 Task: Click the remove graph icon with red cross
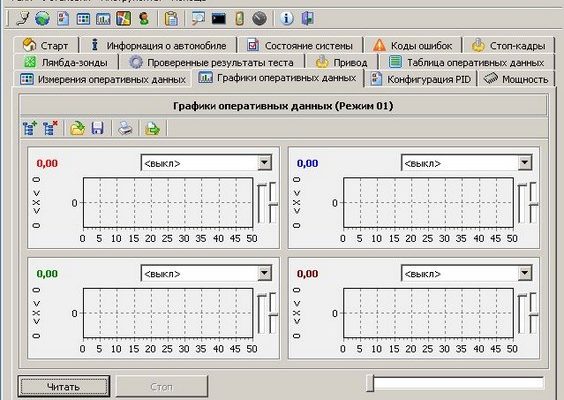(x=50, y=128)
